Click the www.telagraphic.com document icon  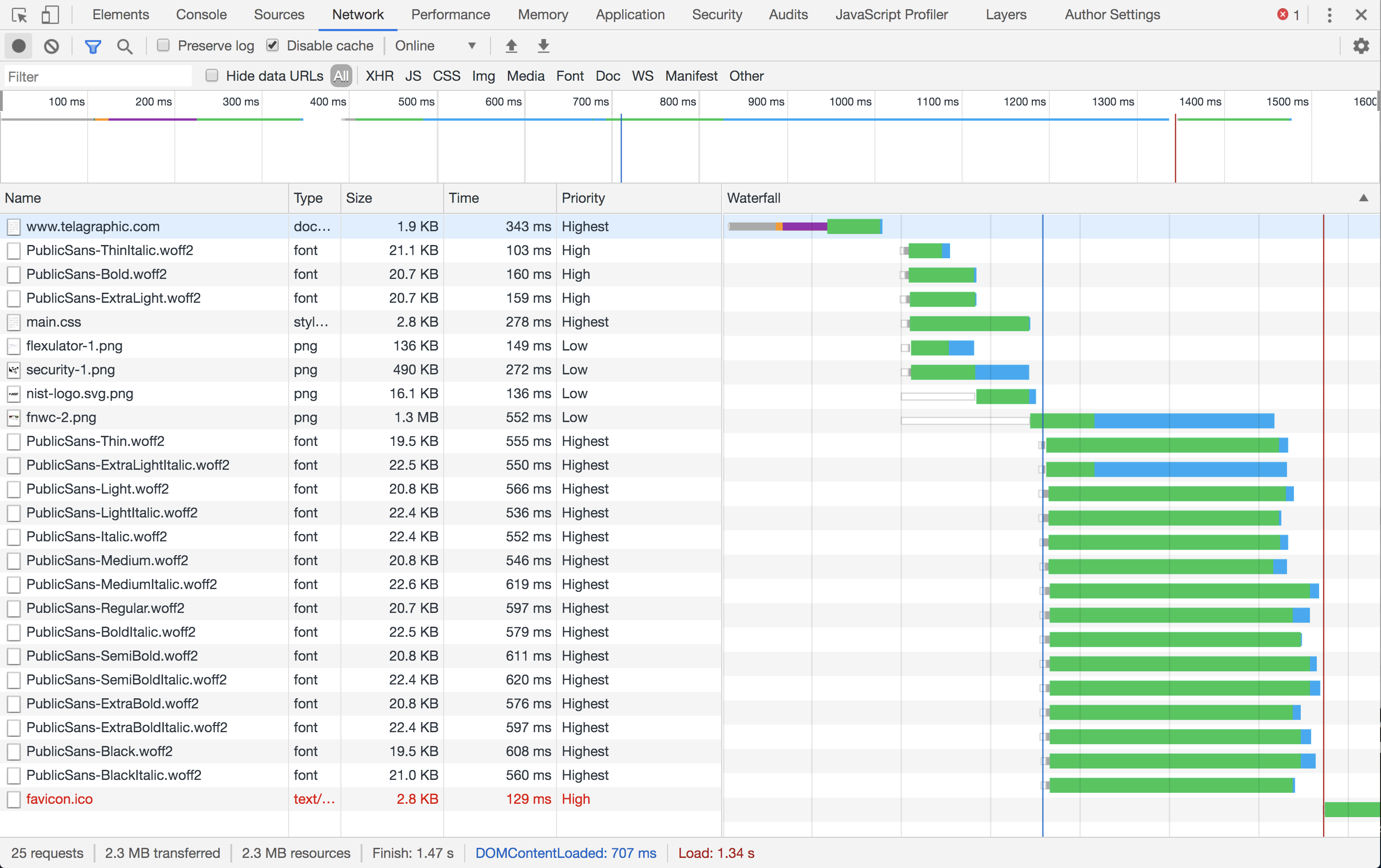click(x=14, y=227)
